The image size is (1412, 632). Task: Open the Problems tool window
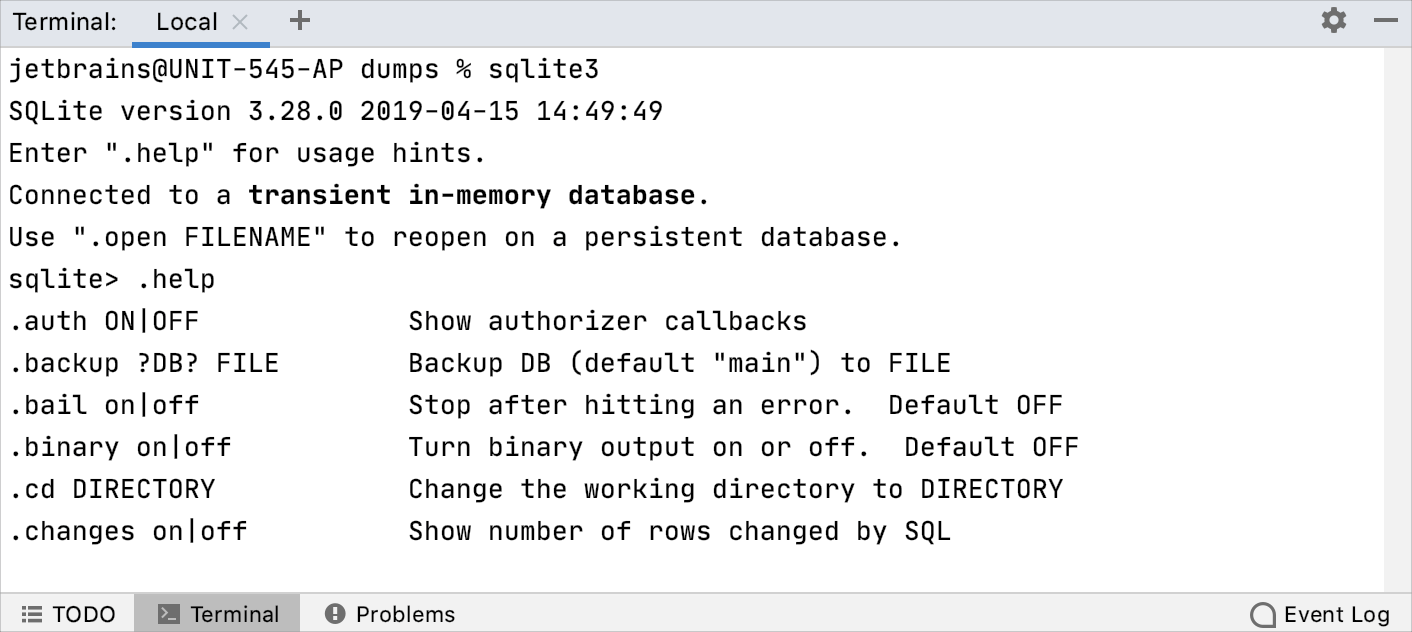click(x=389, y=613)
